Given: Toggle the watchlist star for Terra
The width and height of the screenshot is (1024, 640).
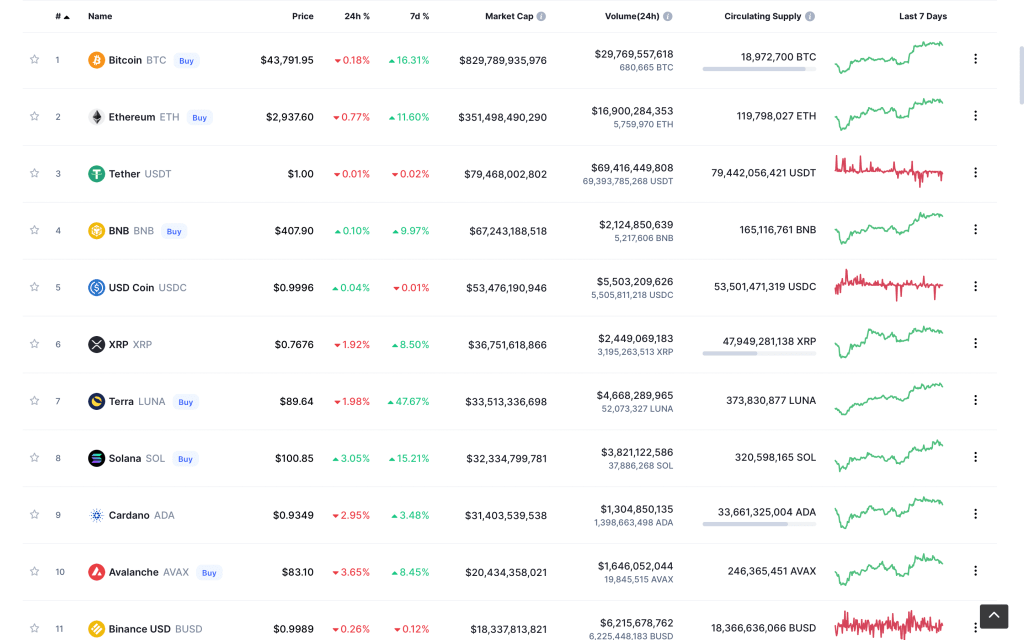Looking at the screenshot, I should point(34,401).
